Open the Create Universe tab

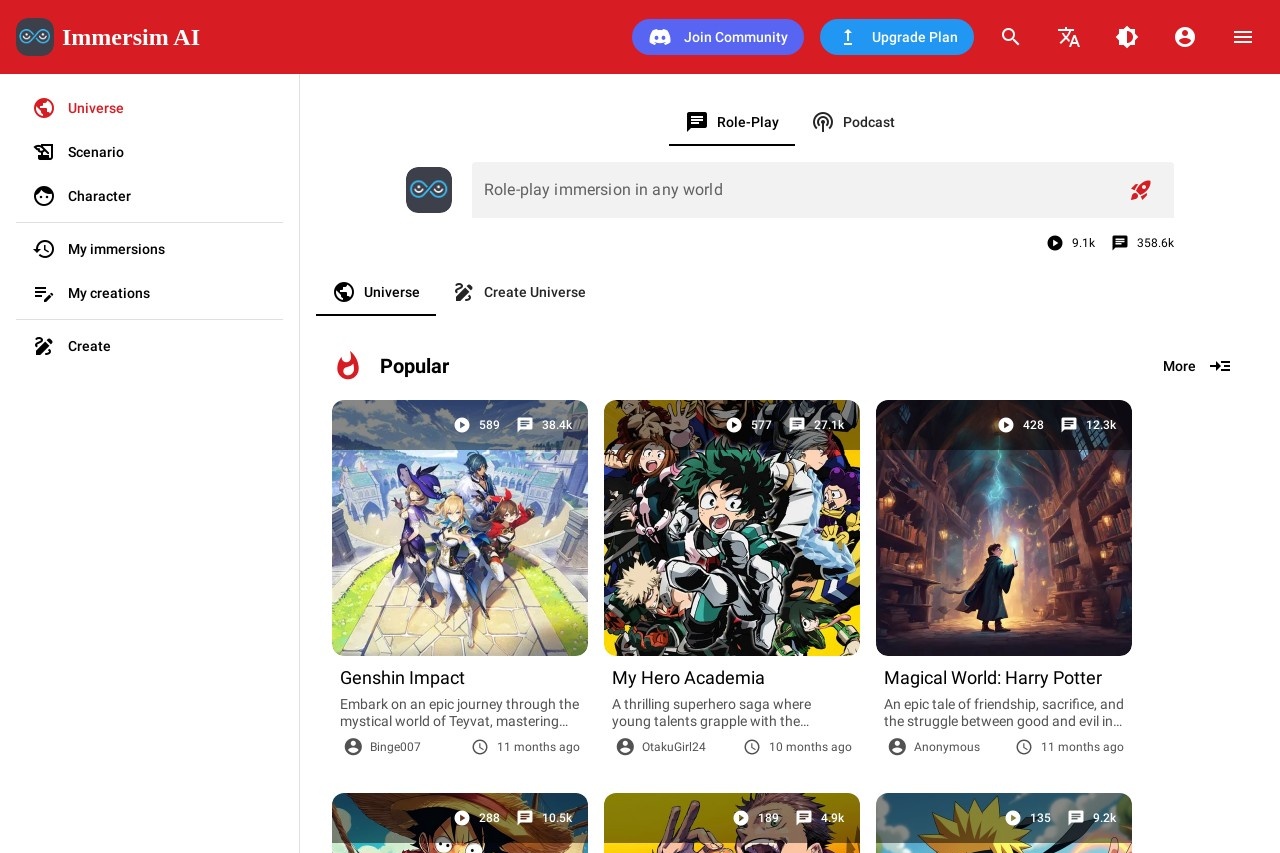click(519, 292)
